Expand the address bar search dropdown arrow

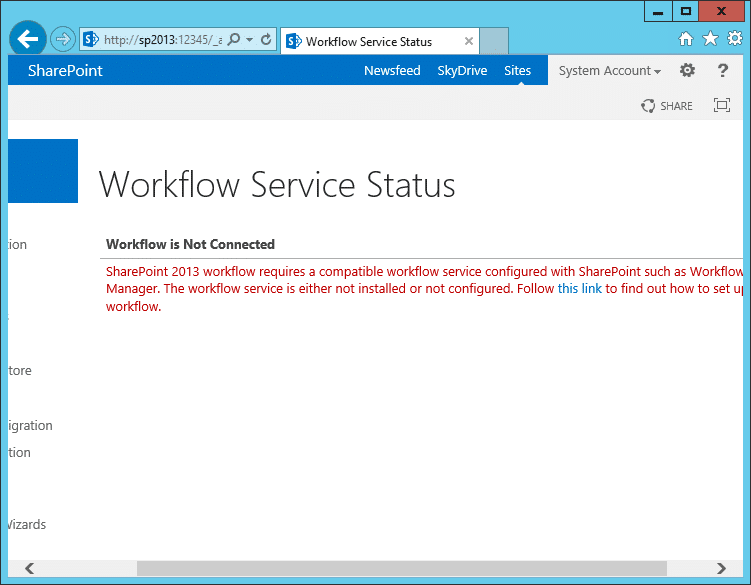coord(249,40)
